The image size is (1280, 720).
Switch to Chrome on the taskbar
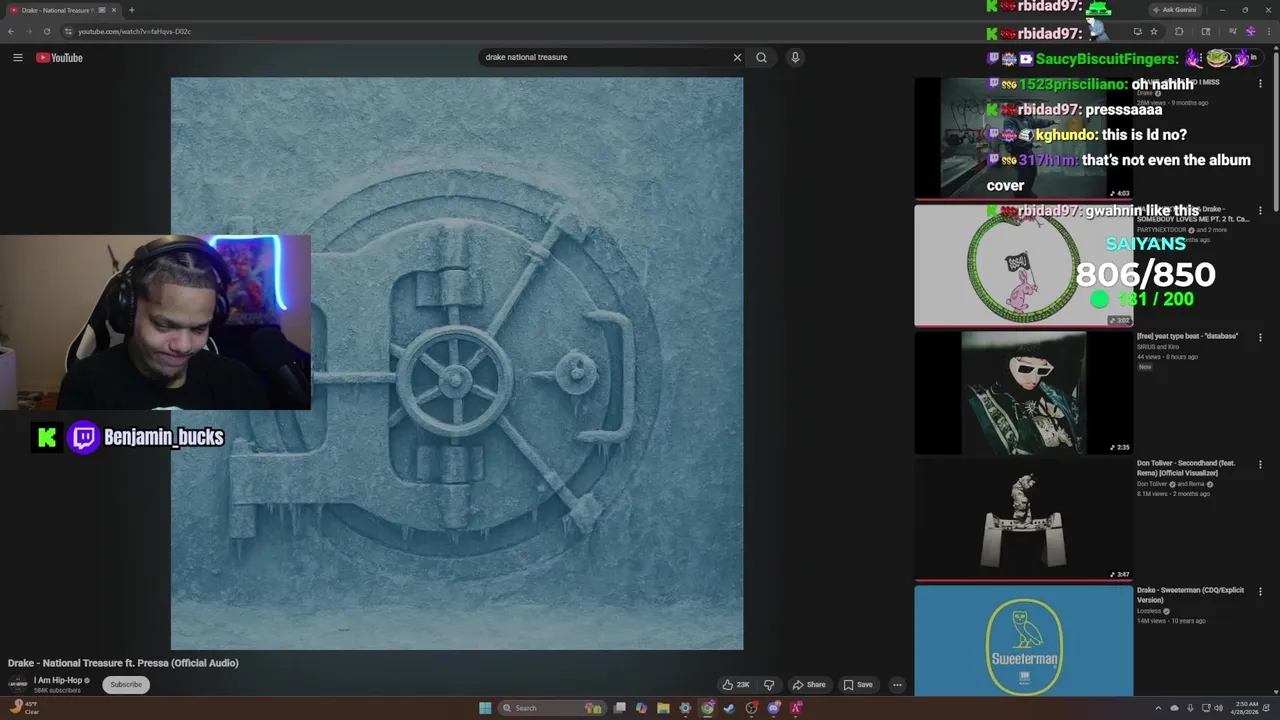(x=707, y=708)
